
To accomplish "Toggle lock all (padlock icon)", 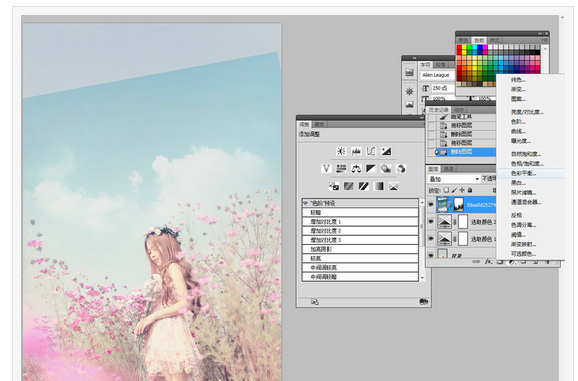I will [x=470, y=190].
